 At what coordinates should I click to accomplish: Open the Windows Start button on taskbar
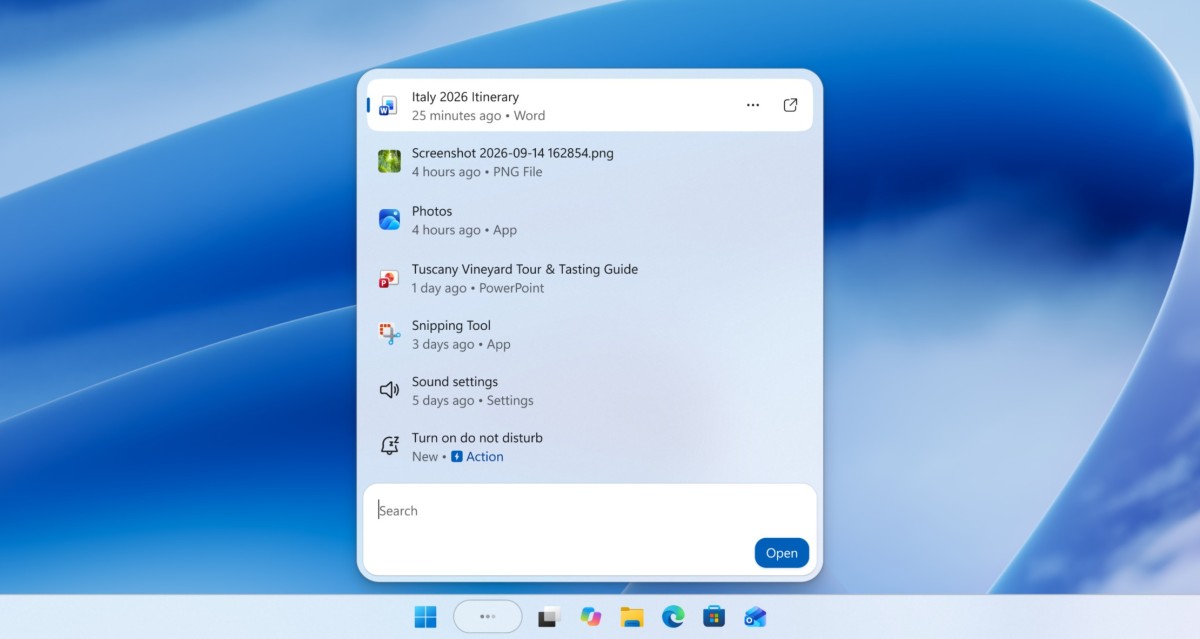click(425, 617)
